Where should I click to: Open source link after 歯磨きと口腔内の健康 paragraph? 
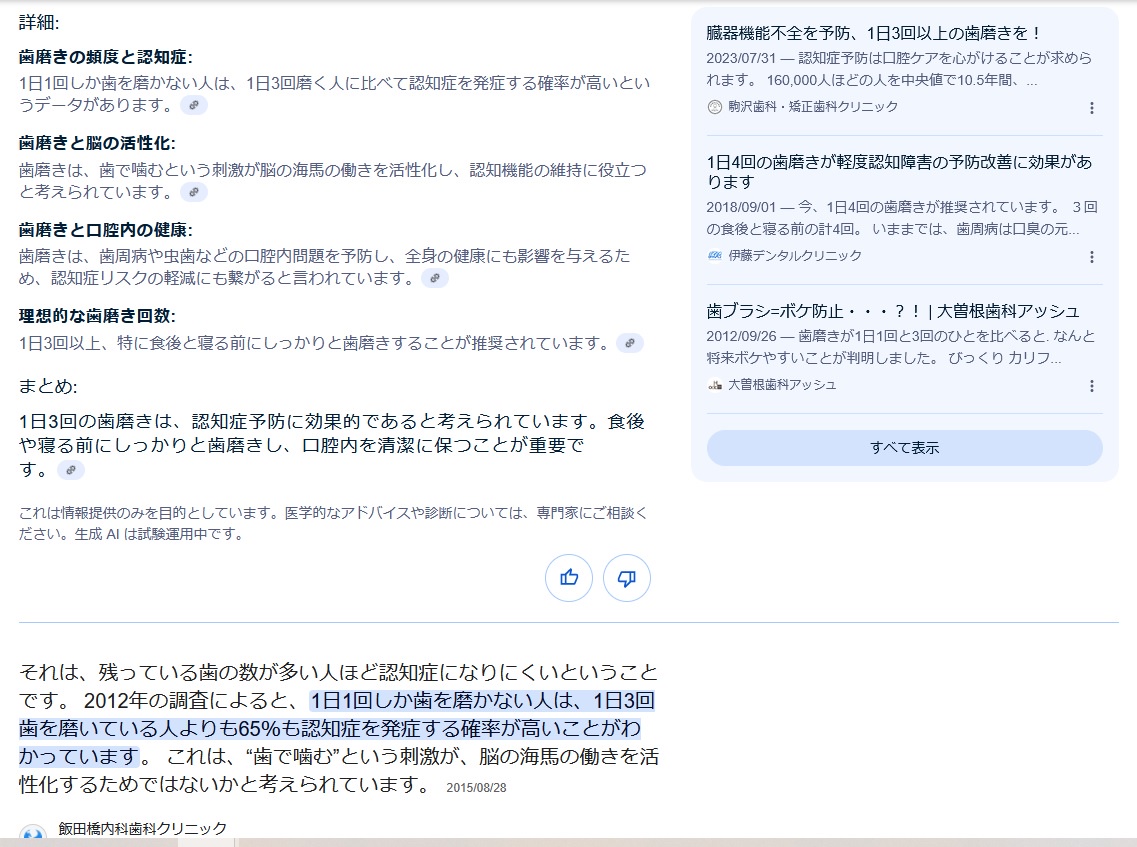coord(435,278)
